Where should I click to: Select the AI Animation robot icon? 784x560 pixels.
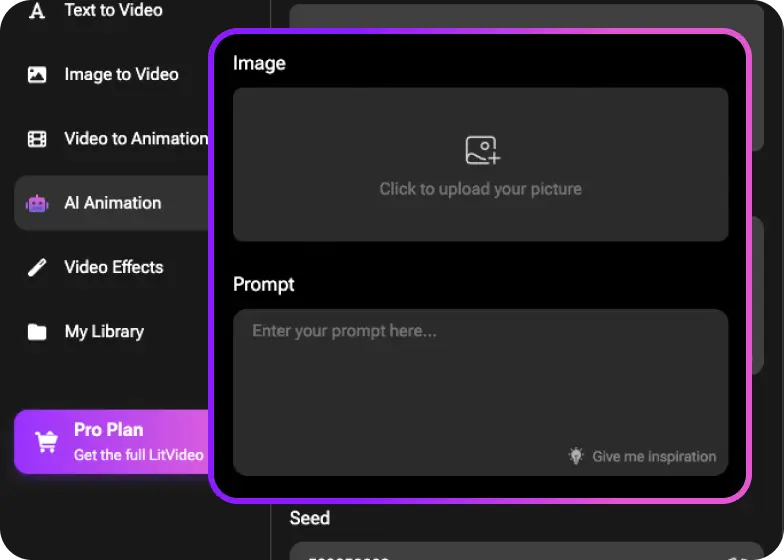[x=37, y=203]
